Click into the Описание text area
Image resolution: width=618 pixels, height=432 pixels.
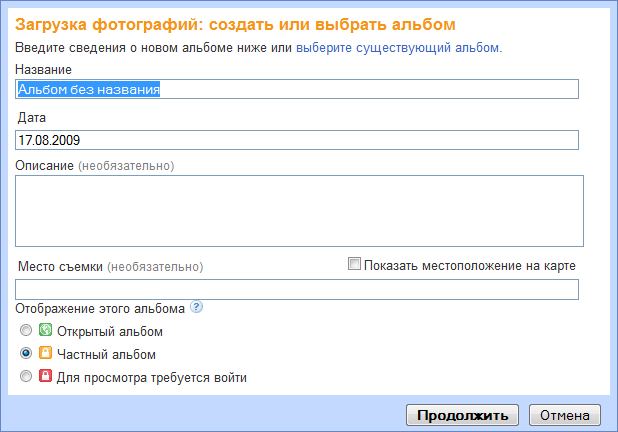[299, 211]
